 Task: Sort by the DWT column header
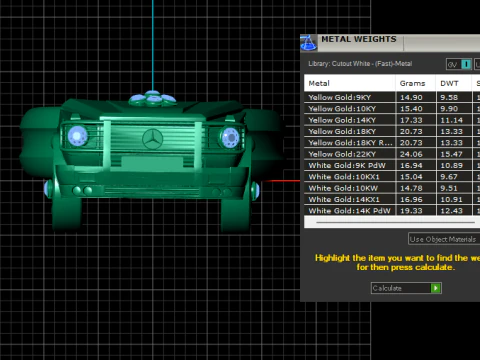pyautogui.click(x=454, y=83)
